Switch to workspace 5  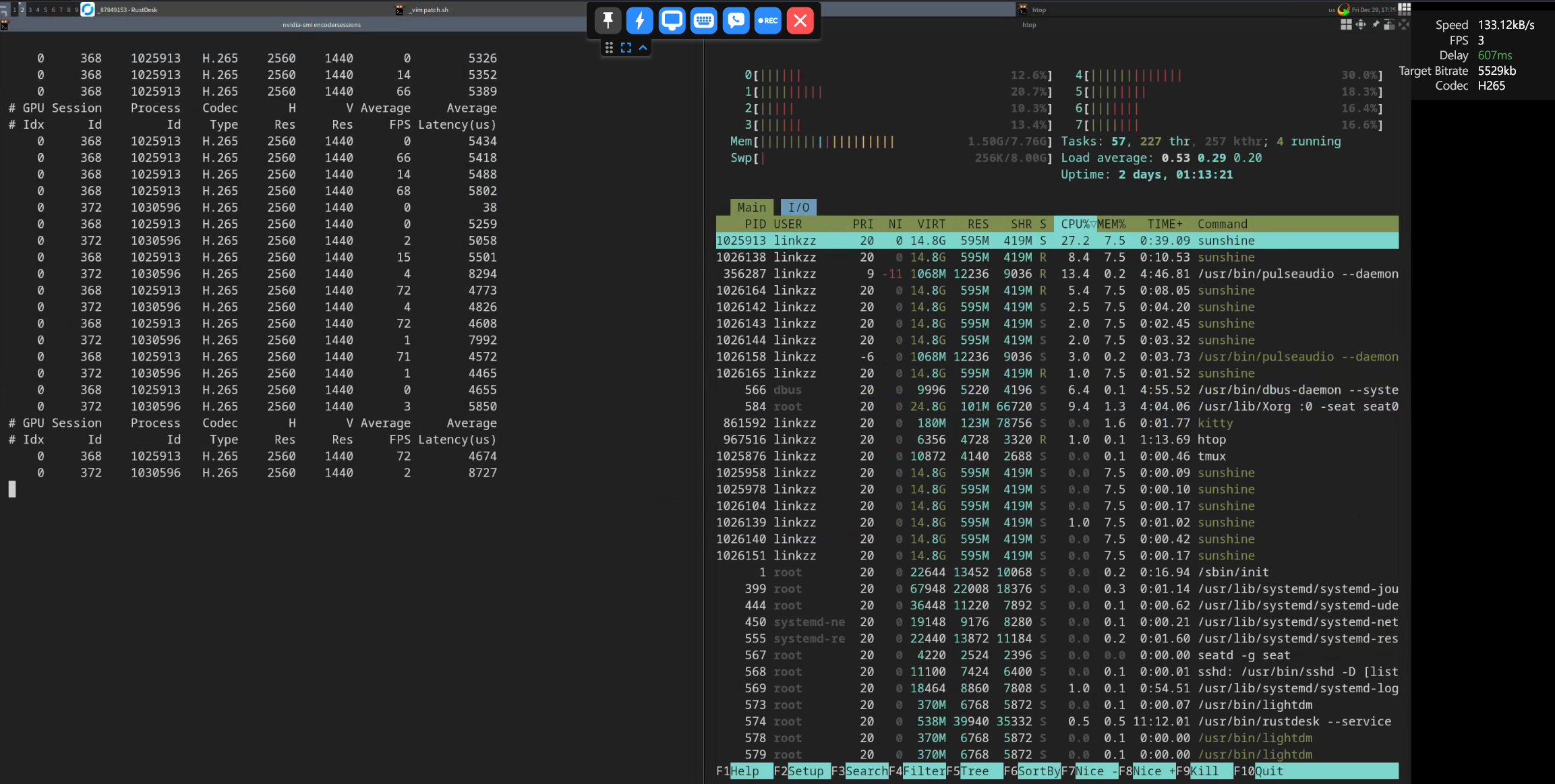pos(45,9)
